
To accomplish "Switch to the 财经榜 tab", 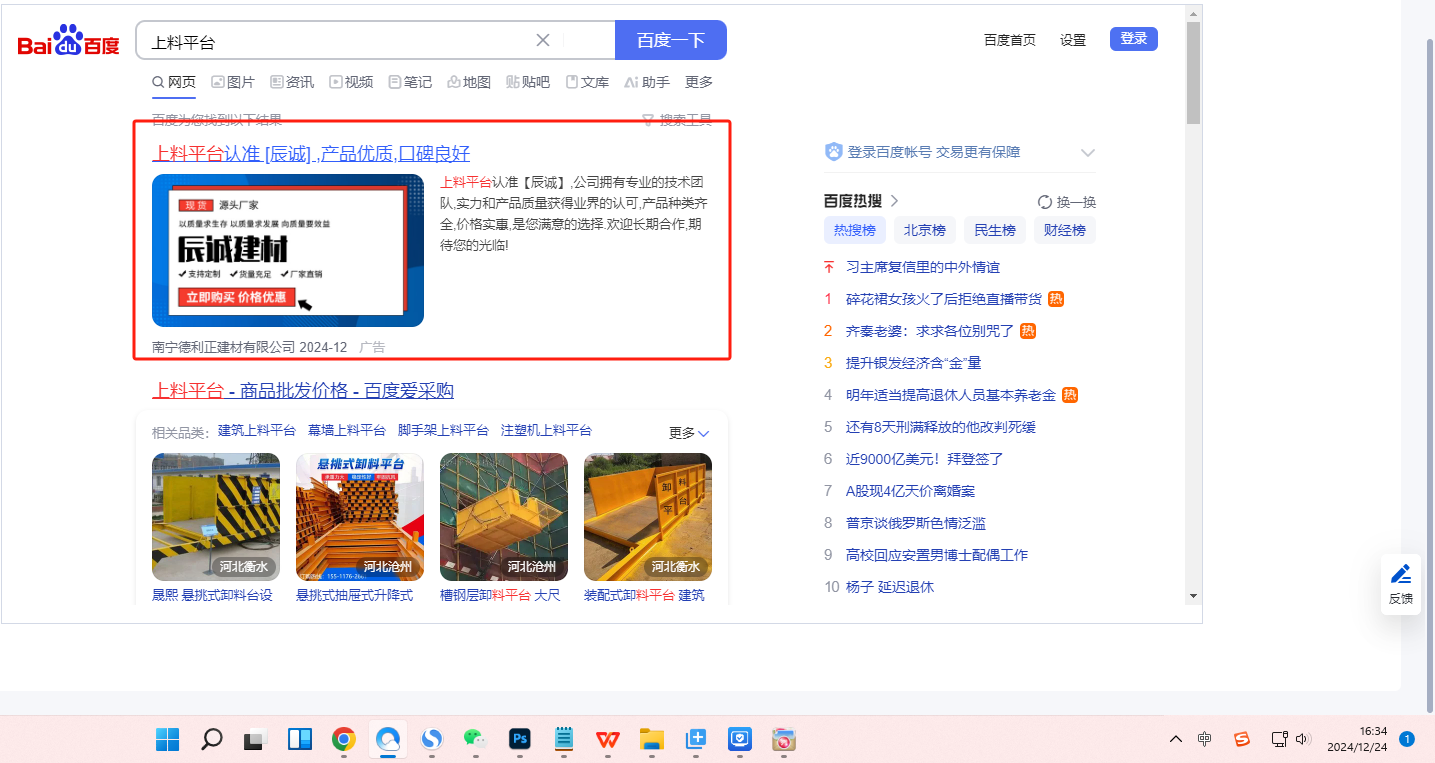I will tap(1065, 230).
